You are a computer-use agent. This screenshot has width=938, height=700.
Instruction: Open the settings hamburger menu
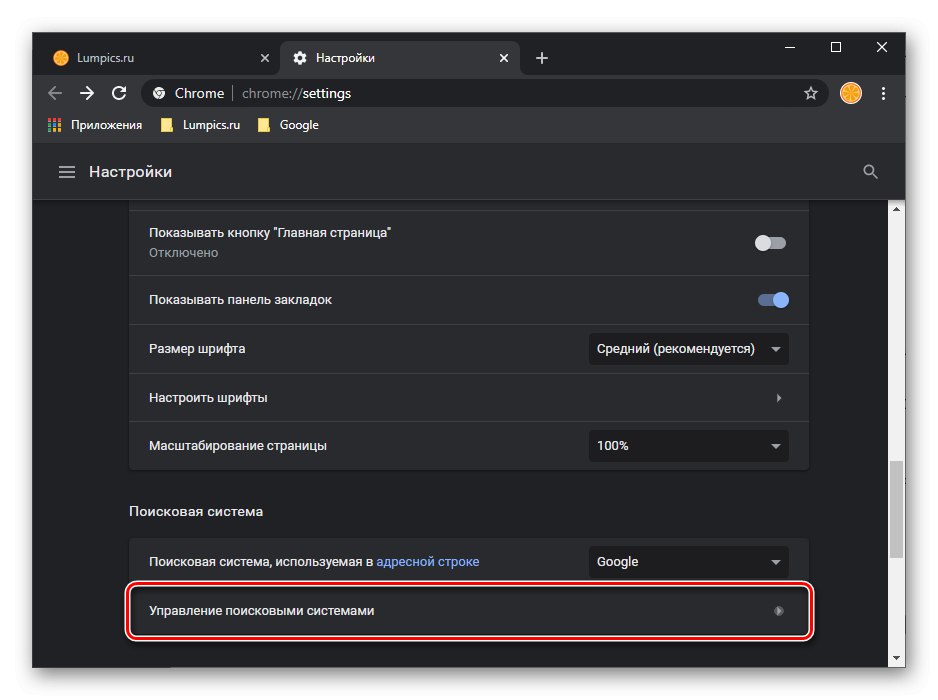coord(67,171)
